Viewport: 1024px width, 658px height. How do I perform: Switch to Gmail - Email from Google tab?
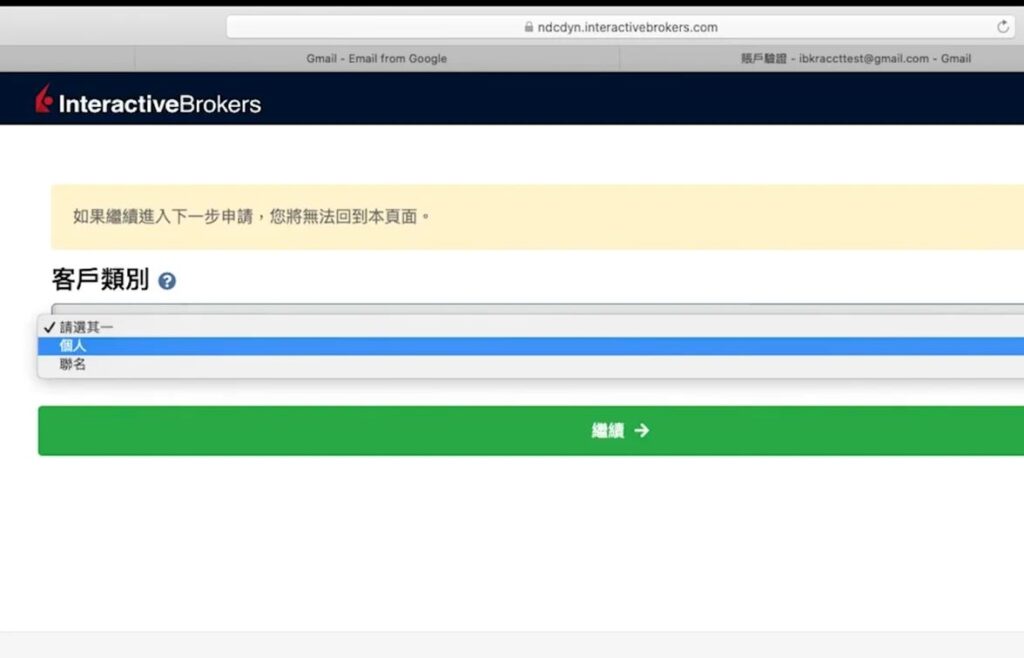[x=376, y=58]
